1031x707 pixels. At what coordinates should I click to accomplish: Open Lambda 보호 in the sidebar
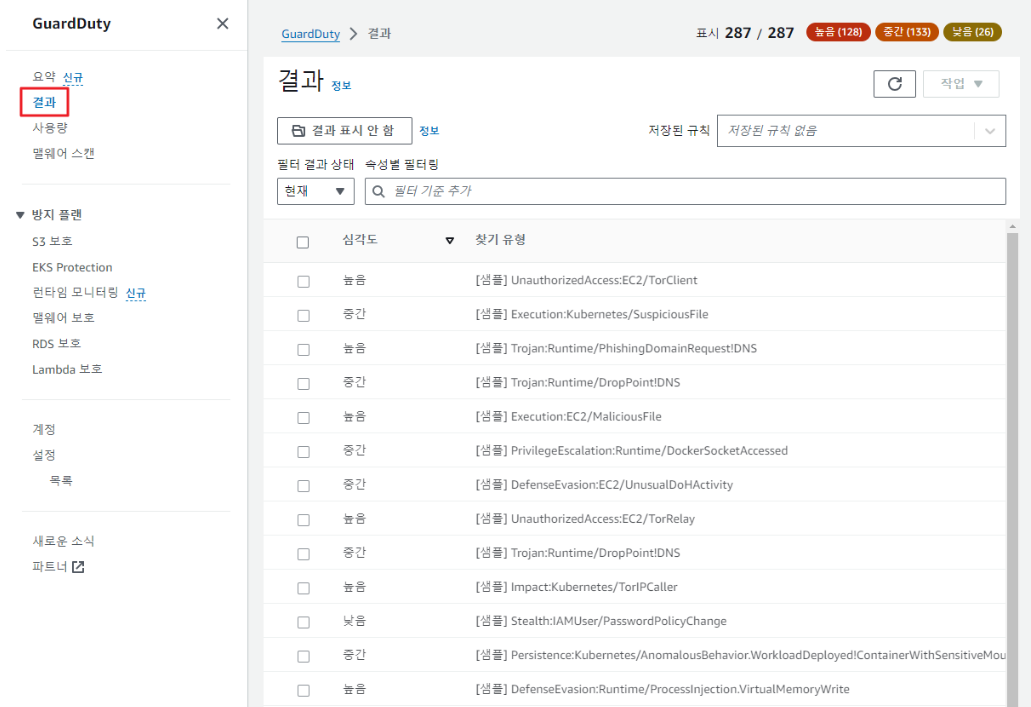67,370
